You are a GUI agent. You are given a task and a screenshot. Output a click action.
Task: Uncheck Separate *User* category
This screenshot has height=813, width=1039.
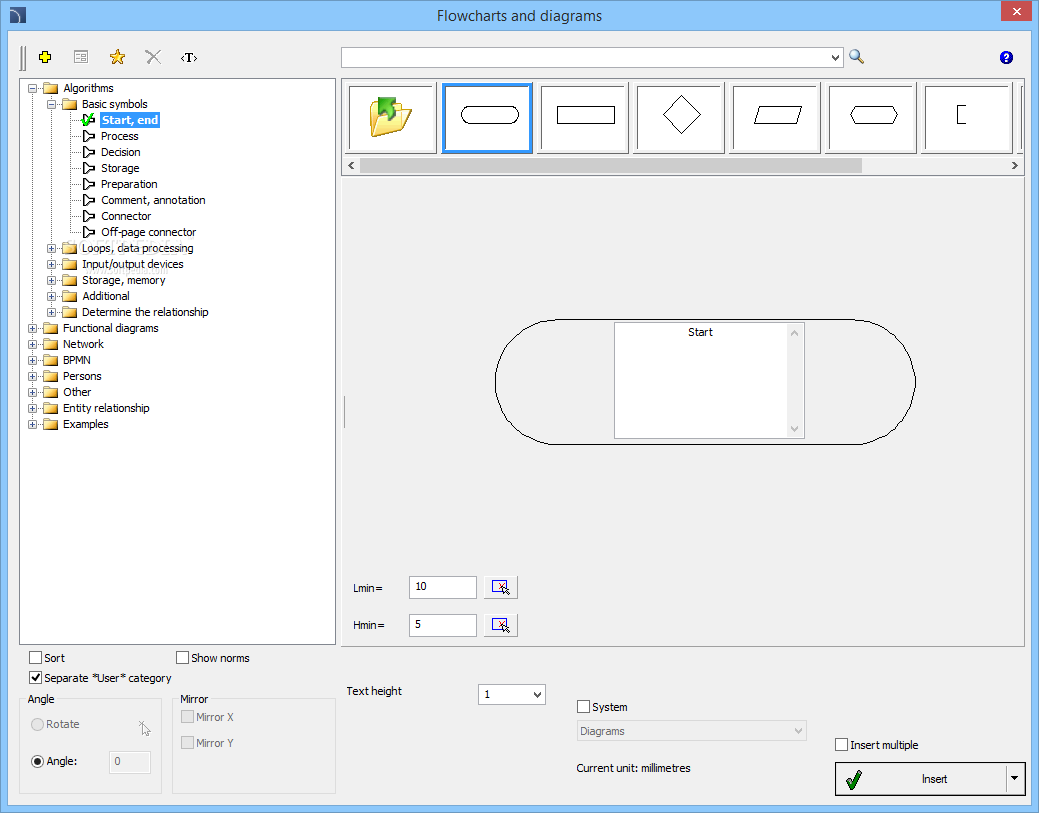tap(36, 678)
